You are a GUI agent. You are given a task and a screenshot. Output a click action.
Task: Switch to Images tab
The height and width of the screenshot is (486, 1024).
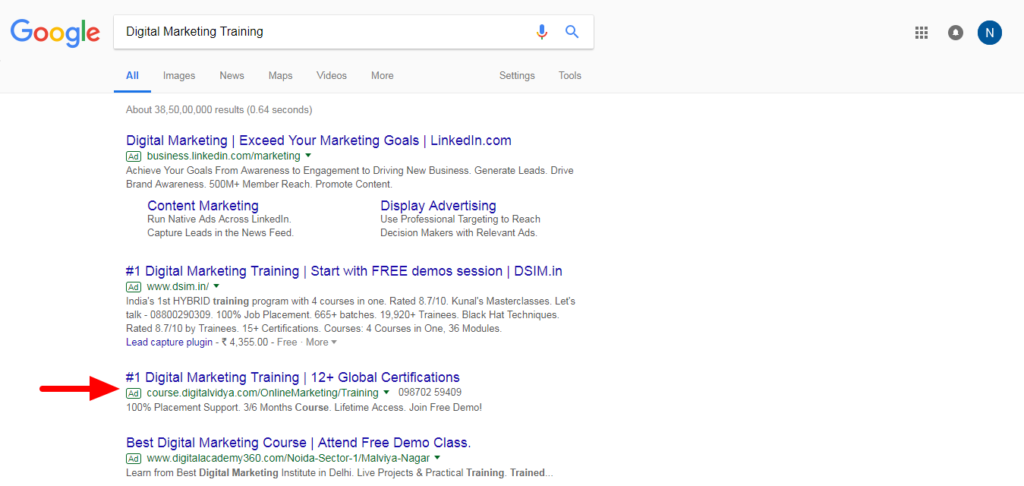click(179, 76)
